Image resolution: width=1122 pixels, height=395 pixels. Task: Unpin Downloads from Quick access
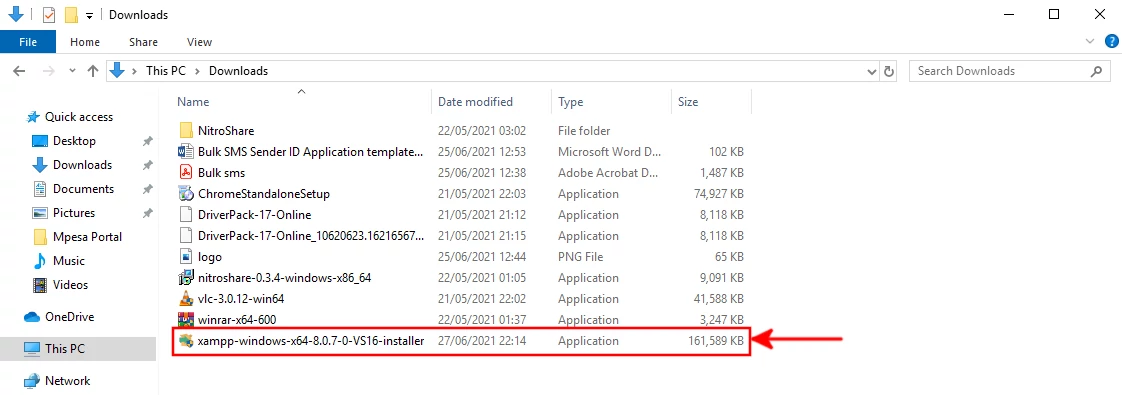click(x=147, y=165)
